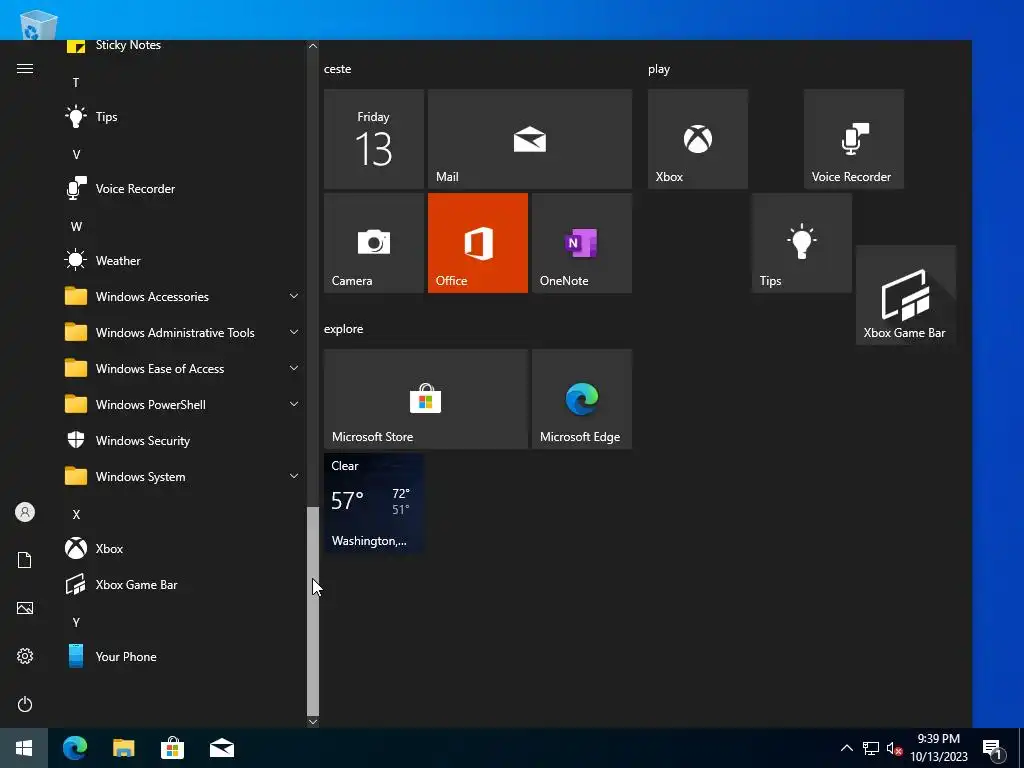Click the Power button icon
The width and height of the screenshot is (1024, 768).
[x=25, y=704]
